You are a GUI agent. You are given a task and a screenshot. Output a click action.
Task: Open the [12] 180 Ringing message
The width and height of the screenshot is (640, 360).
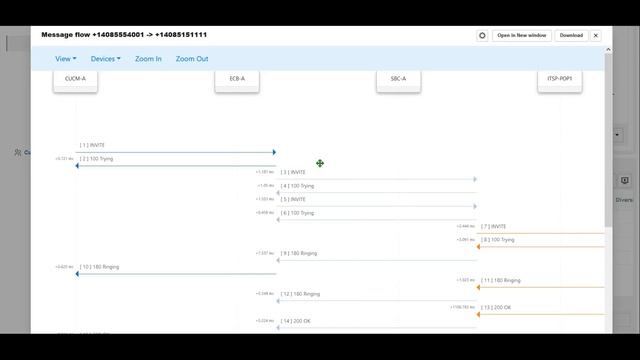pyautogui.click(x=300, y=293)
